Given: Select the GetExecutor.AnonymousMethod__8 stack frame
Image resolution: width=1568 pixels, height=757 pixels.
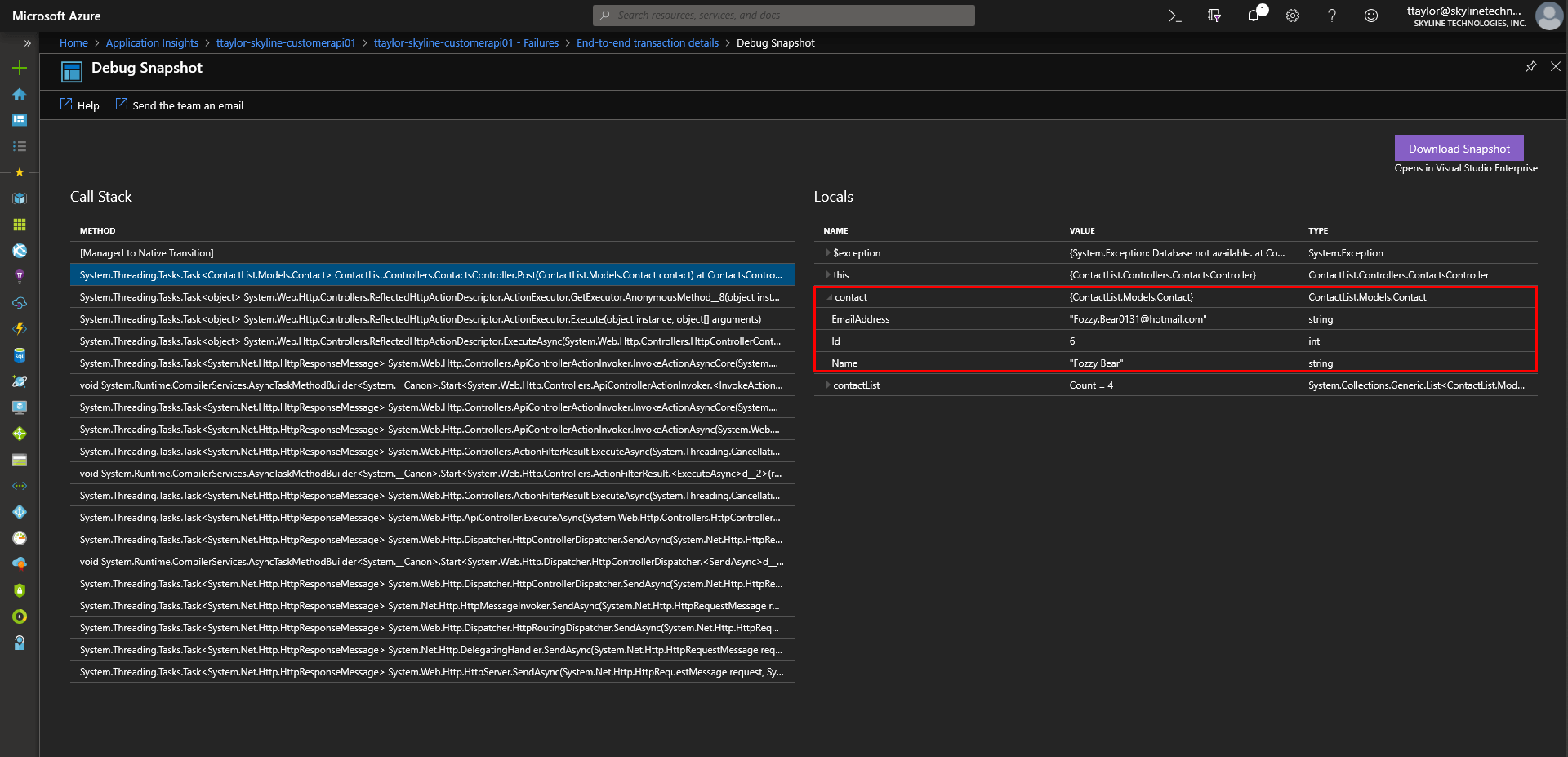Looking at the screenshot, I should (x=432, y=297).
